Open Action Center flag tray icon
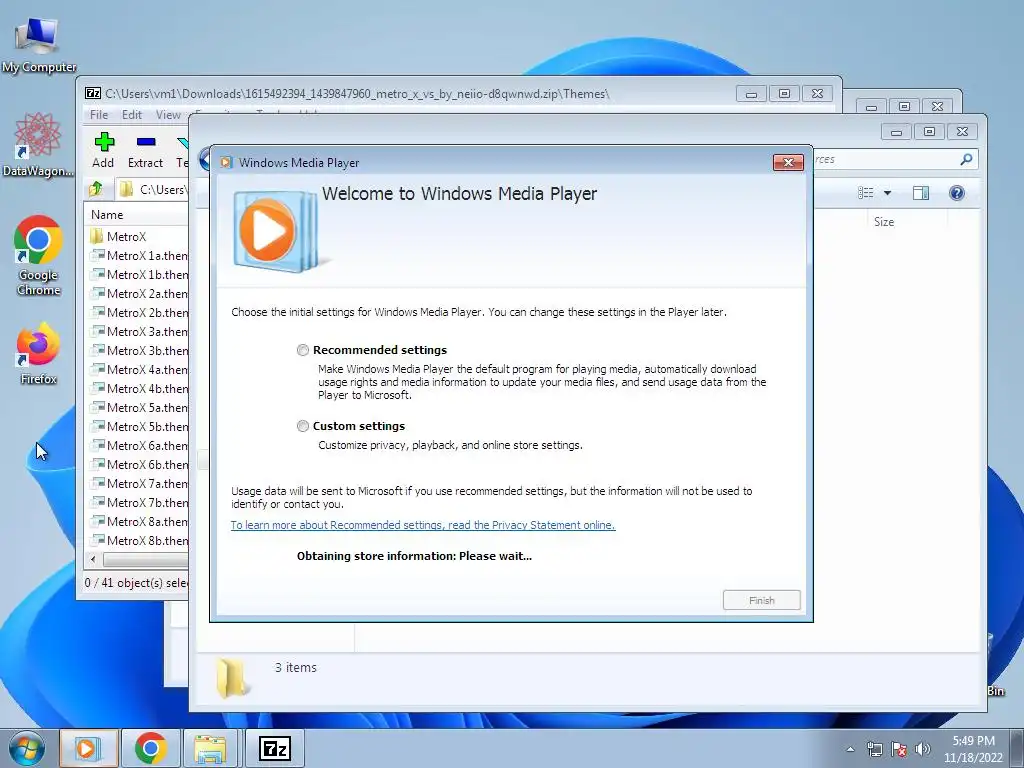This screenshot has height=768, width=1024. click(899, 749)
